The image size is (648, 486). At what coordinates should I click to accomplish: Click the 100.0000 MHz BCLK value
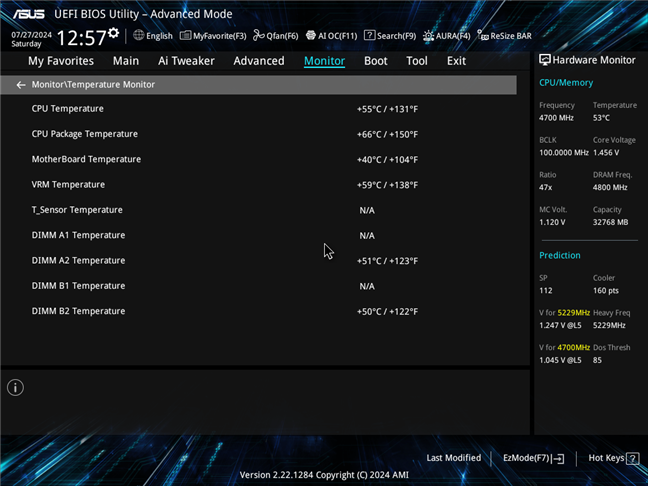click(x=564, y=153)
